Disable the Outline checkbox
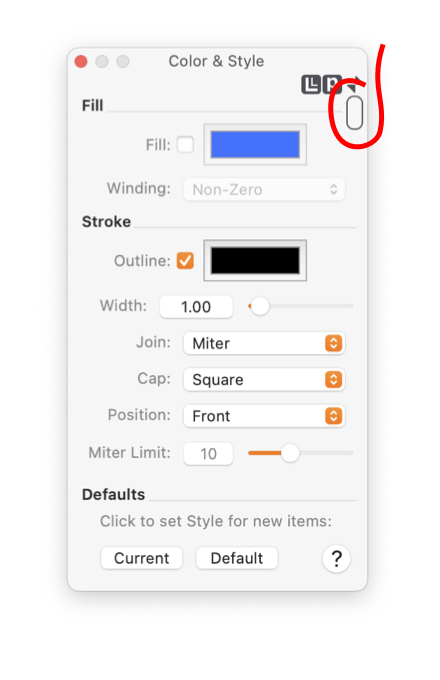Viewport: 440px width, 680px height. (185, 261)
